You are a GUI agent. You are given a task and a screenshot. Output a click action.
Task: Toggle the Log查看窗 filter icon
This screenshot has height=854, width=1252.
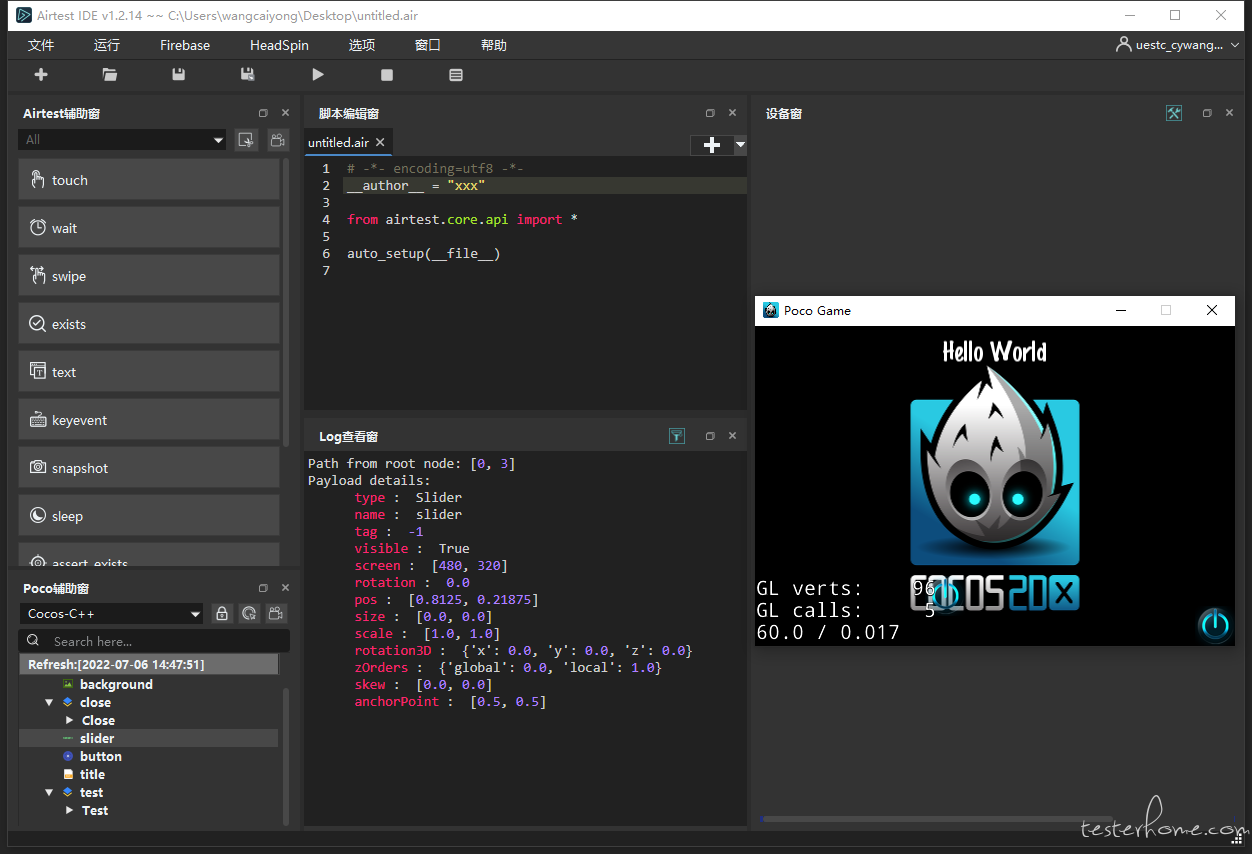pyautogui.click(x=677, y=436)
